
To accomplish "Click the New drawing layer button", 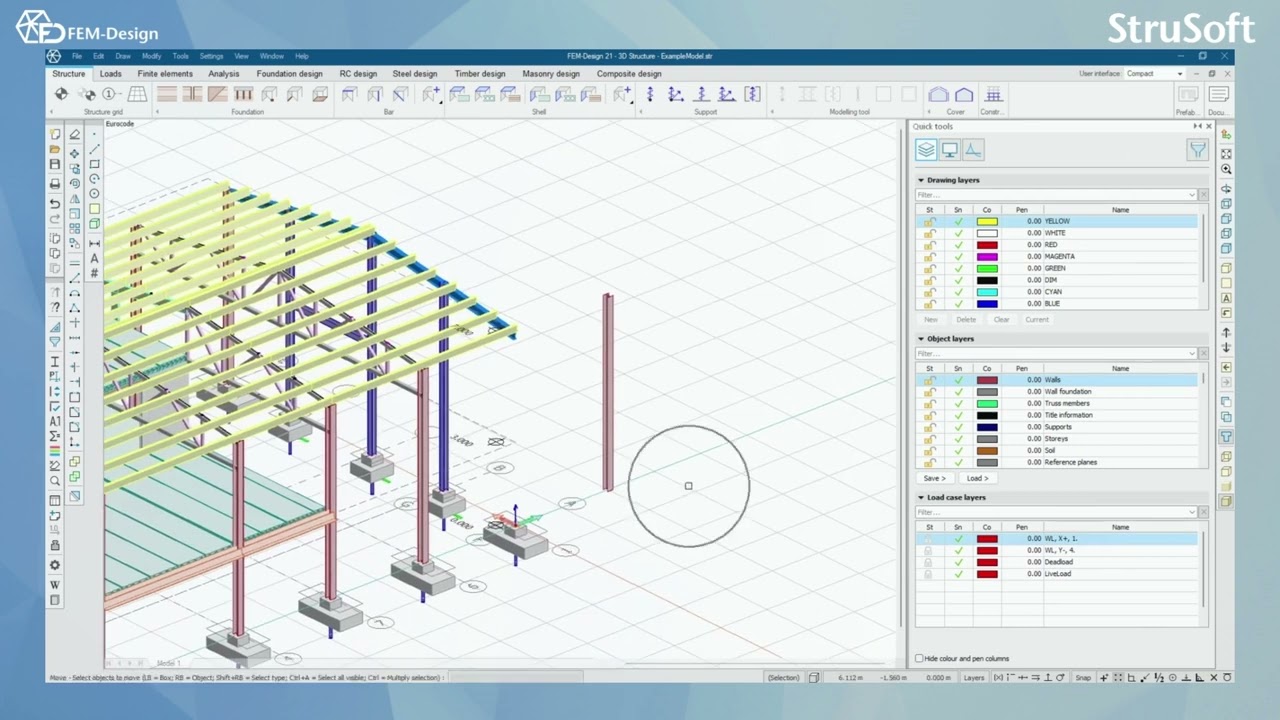I will pos(931,319).
